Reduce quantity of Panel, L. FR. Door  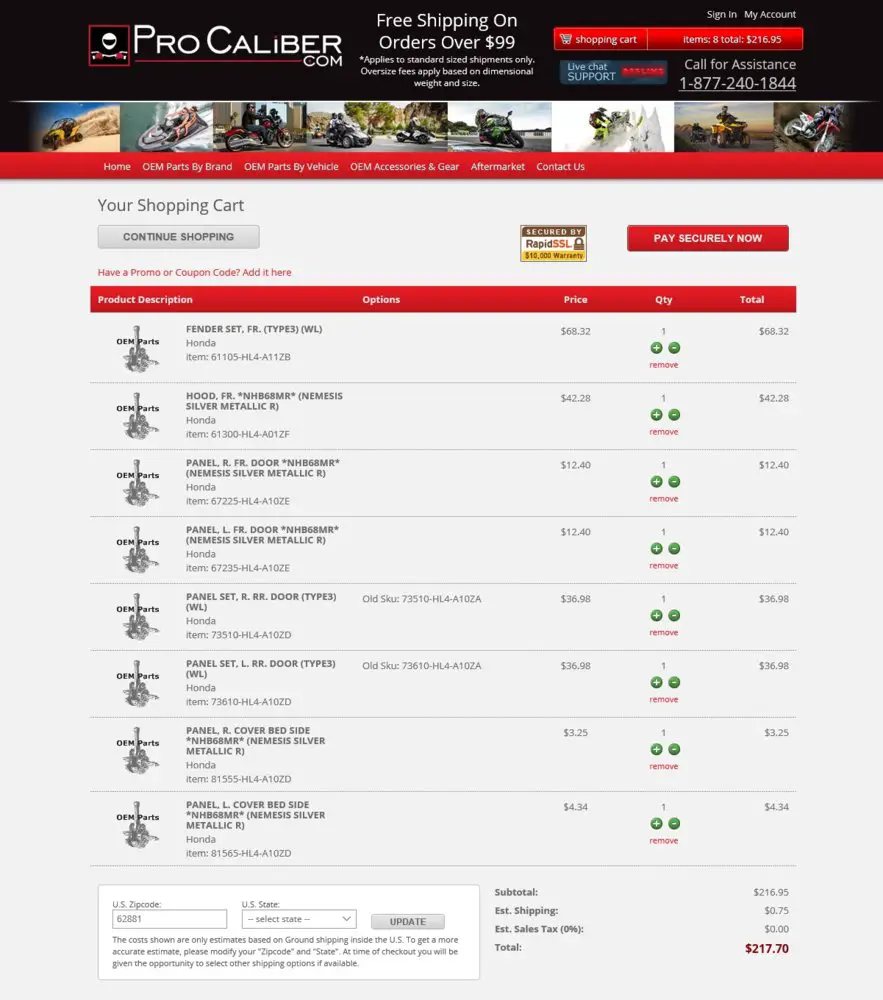[x=674, y=548]
